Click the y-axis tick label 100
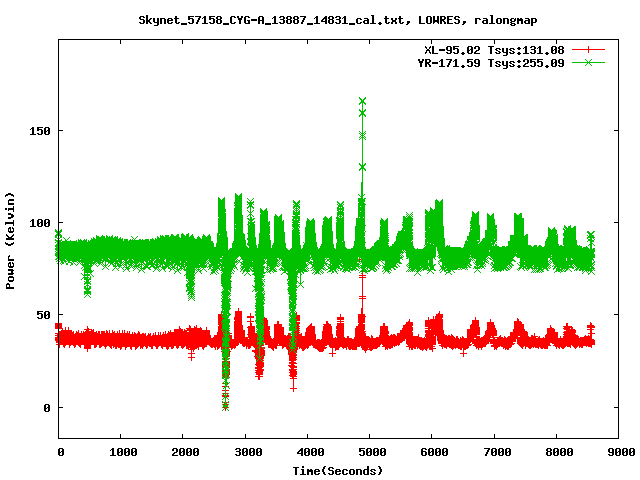The height and width of the screenshot is (480, 640). (x=40, y=223)
